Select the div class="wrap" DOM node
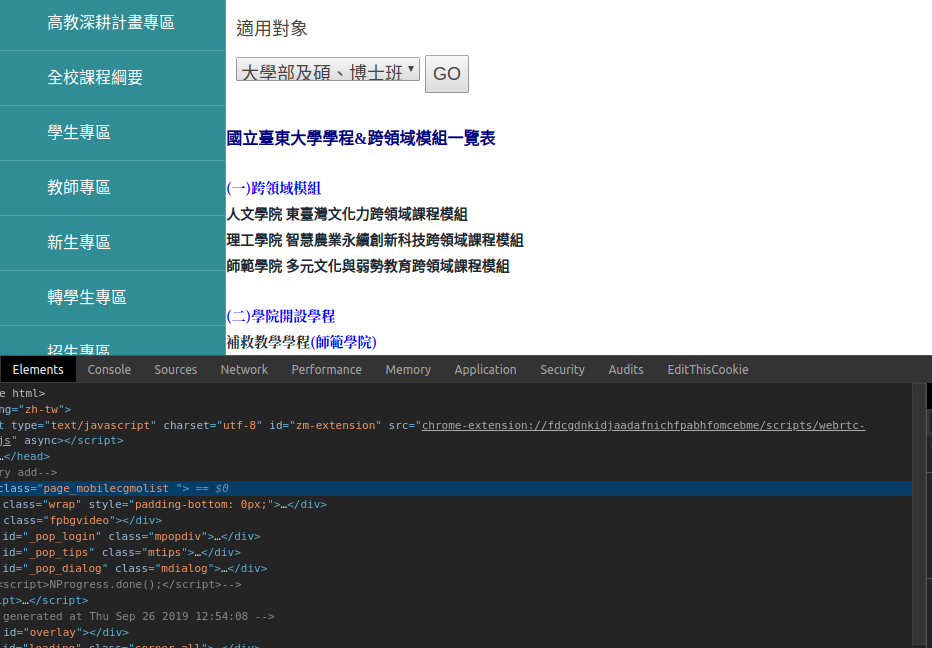 pos(456,505)
